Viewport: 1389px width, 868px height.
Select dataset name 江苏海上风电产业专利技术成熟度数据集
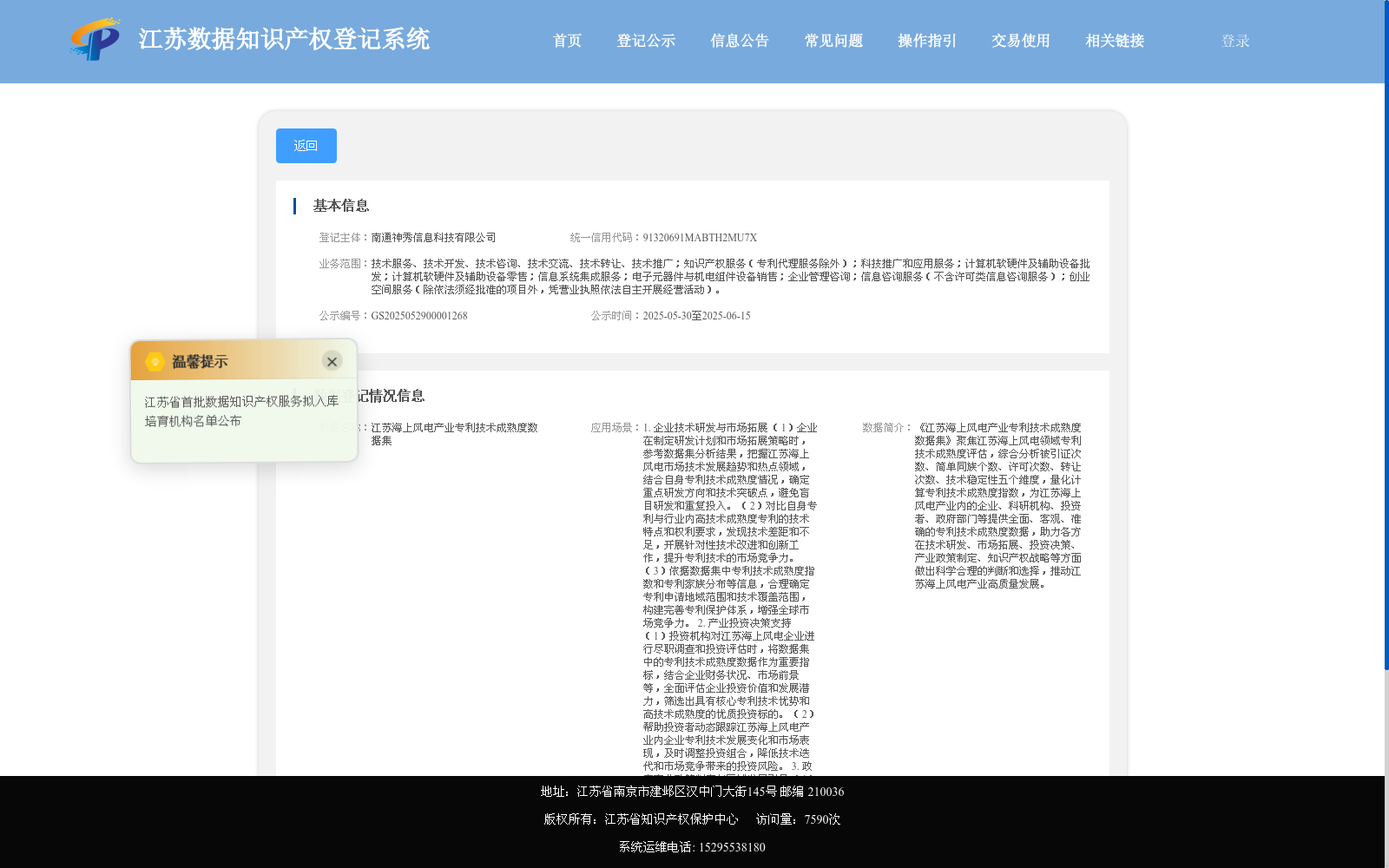pyautogui.click(x=454, y=434)
